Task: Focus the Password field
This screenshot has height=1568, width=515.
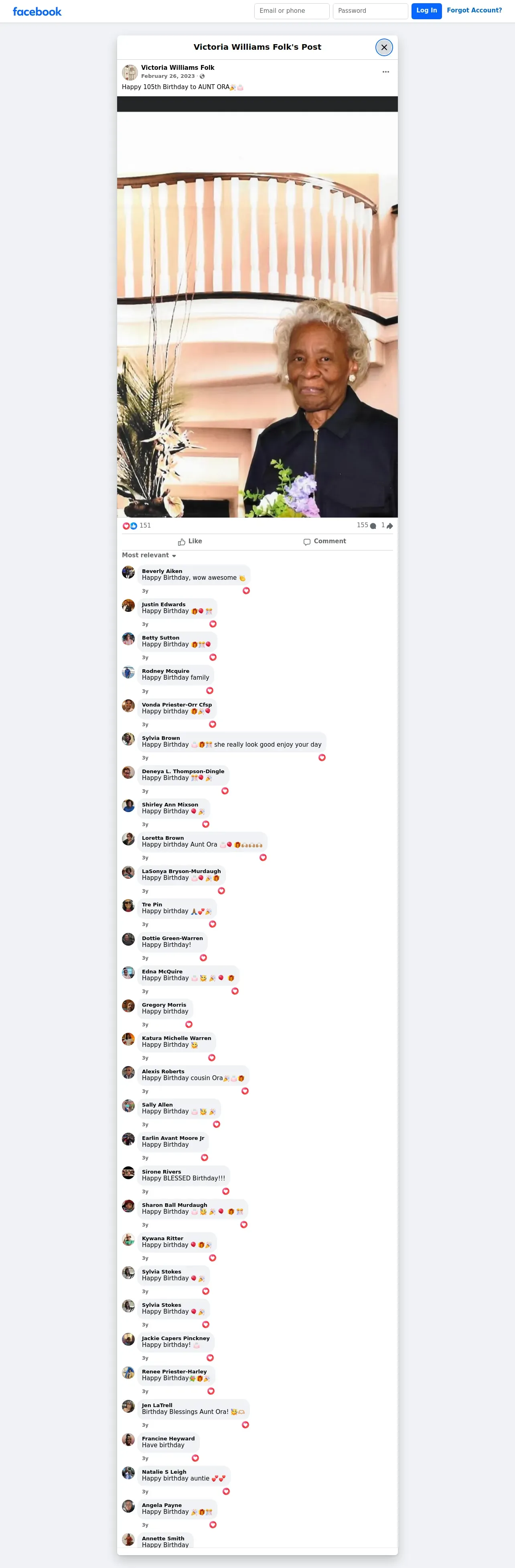Action: (x=370, y=11)
